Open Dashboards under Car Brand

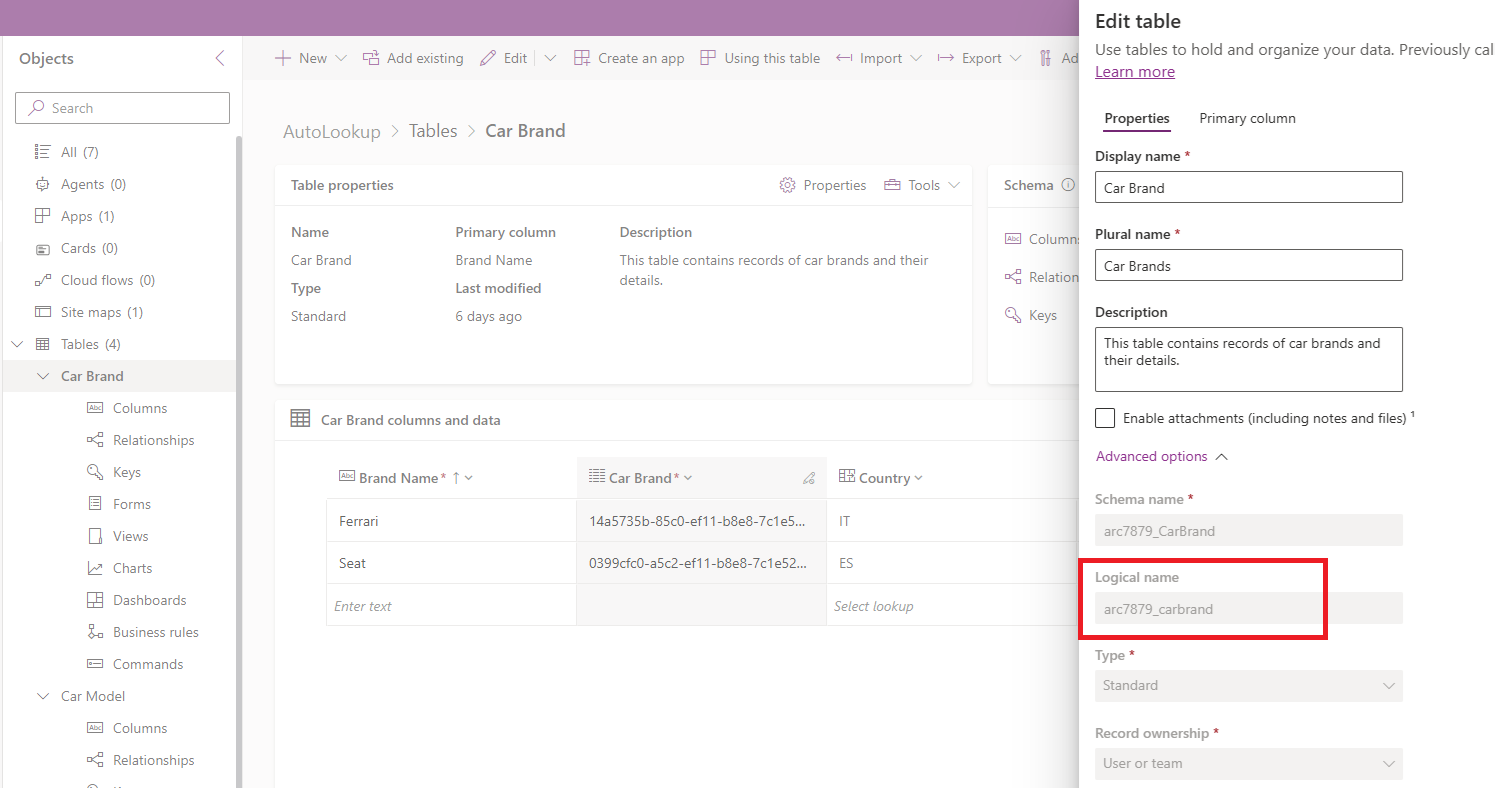pos(150,599)
